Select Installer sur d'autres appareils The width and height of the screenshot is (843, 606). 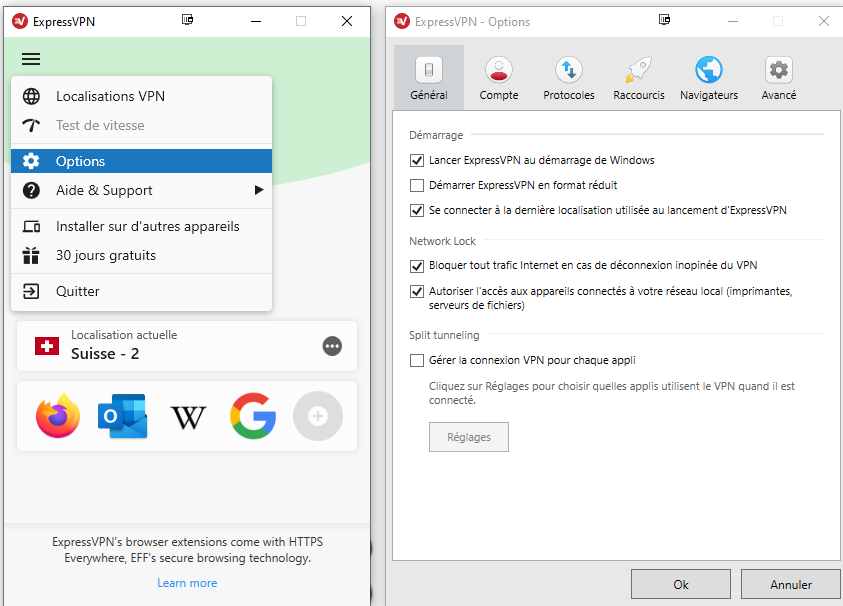point(141,226)
